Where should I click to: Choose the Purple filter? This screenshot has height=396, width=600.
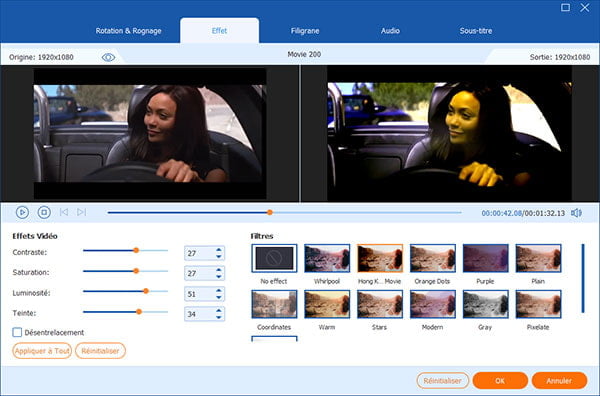(485, 258)
